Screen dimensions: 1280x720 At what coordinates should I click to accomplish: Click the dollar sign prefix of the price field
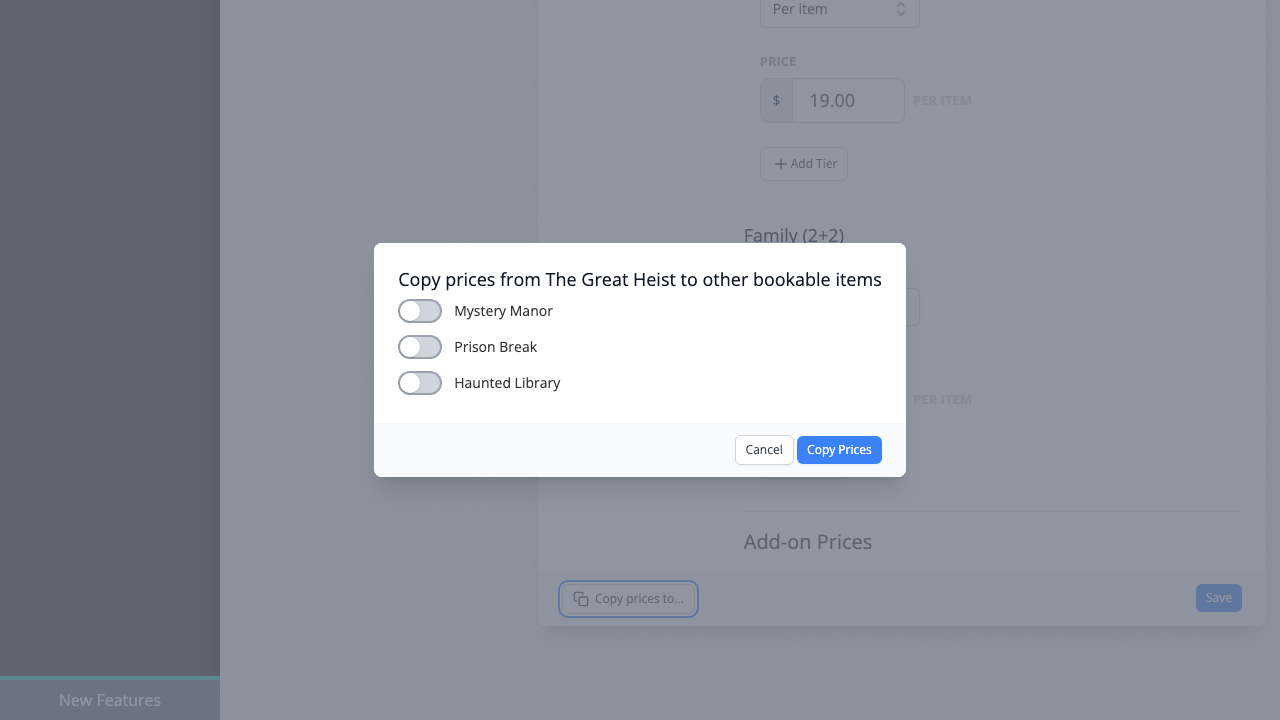pos(776,100)
